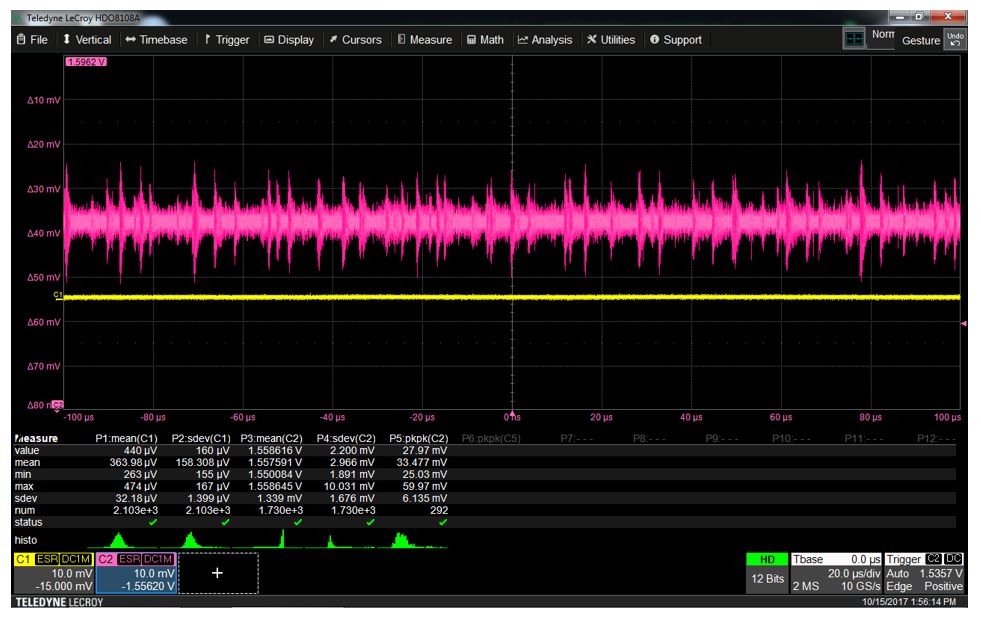Click the Tbase timebase descriptor box

835,571
